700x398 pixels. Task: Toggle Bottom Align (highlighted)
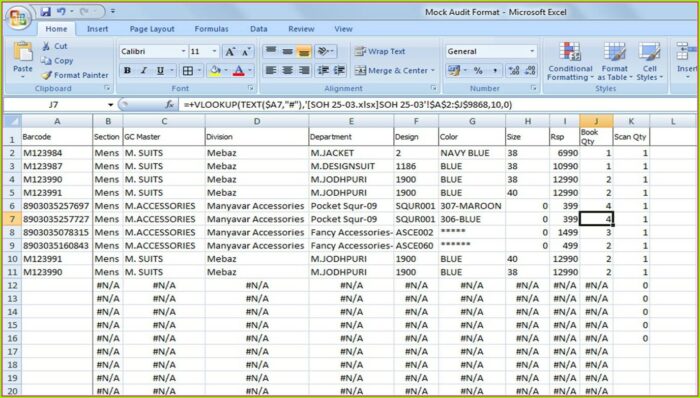pos(304,52)
